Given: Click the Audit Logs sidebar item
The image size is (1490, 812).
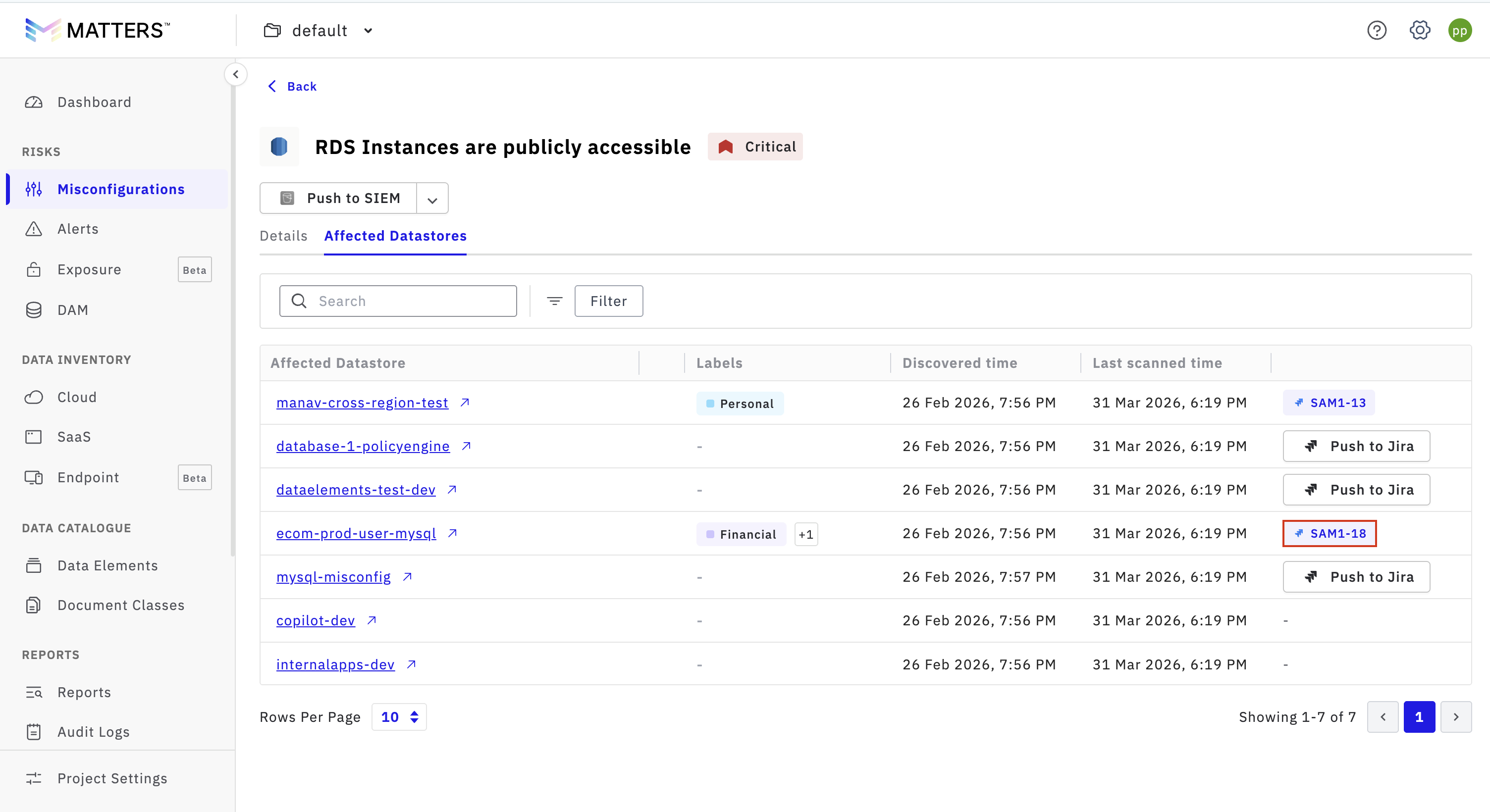Looking at the screenshot, I should (93, 732).
